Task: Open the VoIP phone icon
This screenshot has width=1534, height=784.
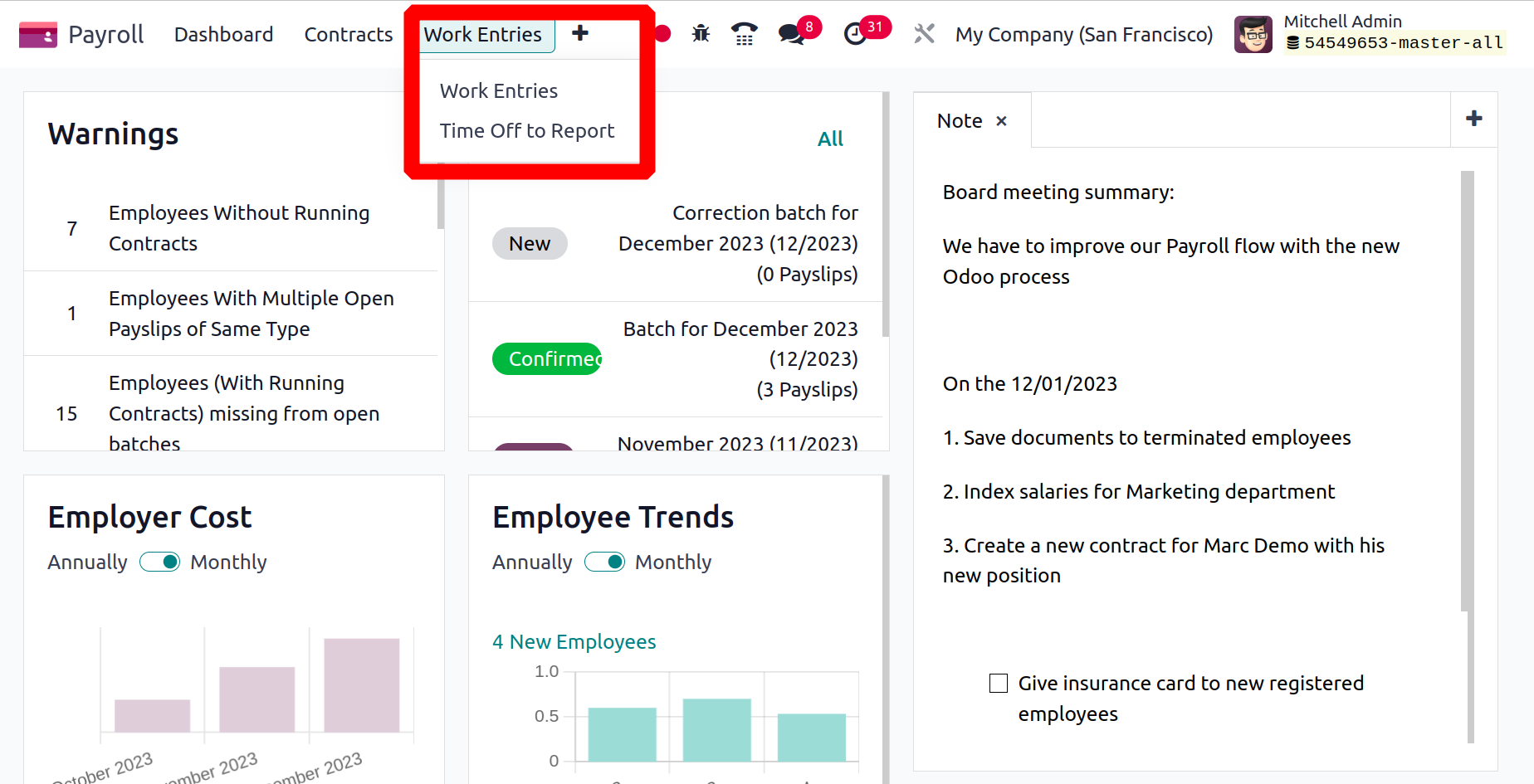Action: coord(745,34)
